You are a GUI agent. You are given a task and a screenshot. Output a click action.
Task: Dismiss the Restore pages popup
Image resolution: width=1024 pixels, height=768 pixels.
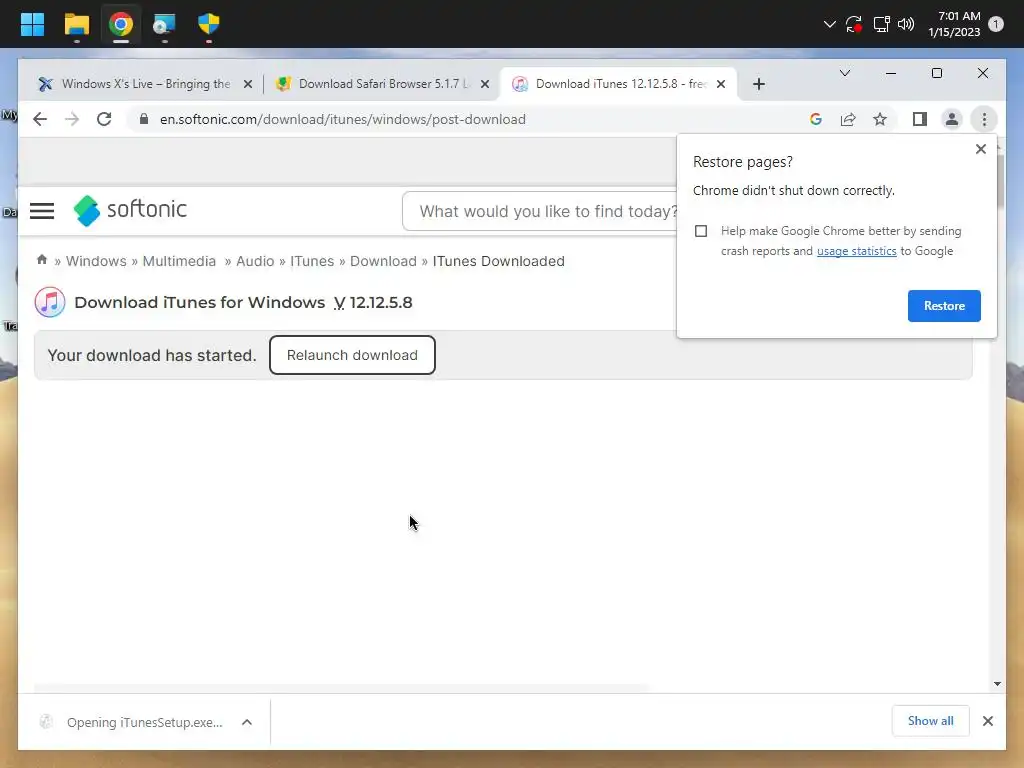[980, 149]
